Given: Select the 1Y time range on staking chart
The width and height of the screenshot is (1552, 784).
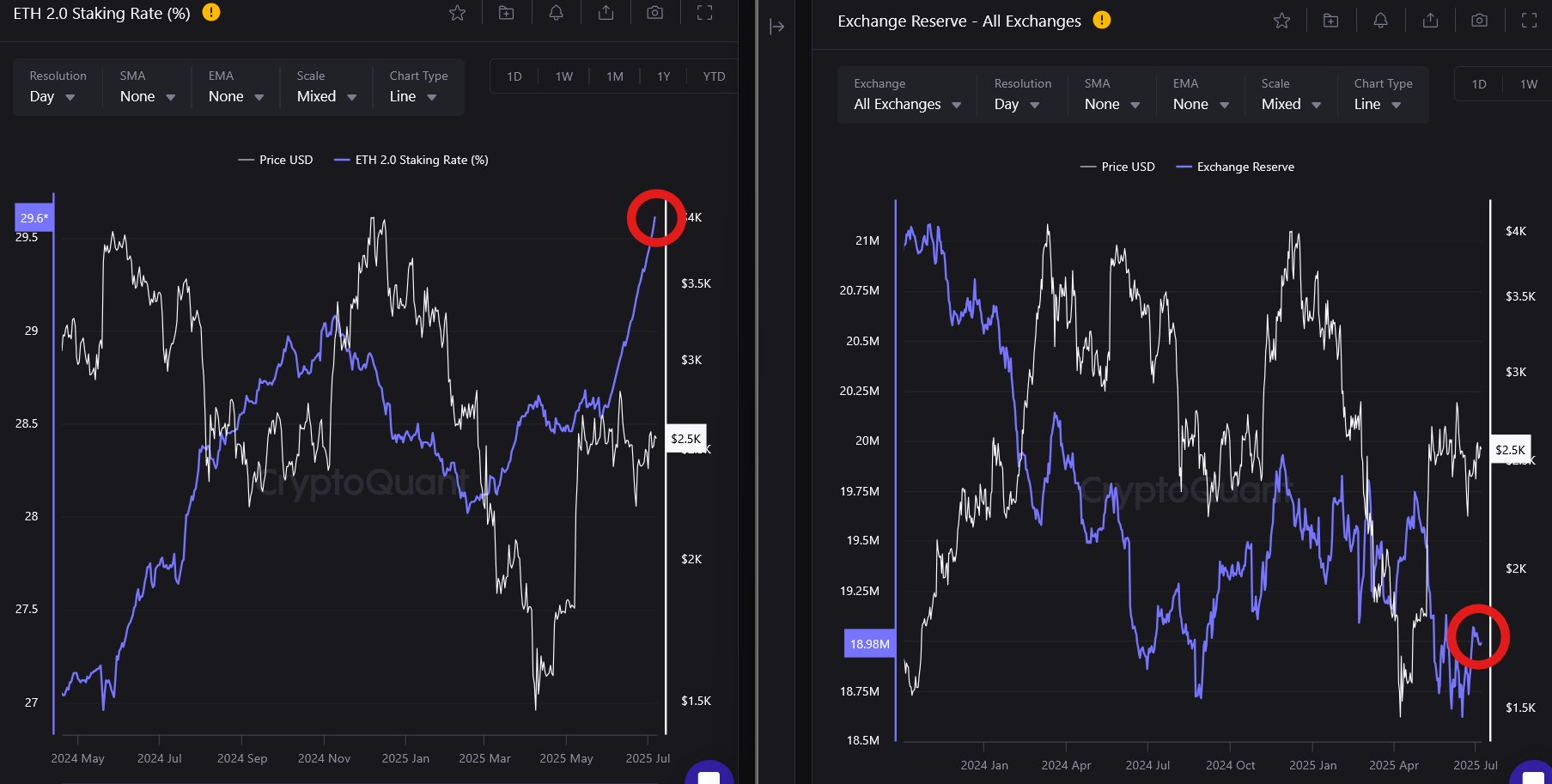Looking at the screenshot, I should coord(663,76).
